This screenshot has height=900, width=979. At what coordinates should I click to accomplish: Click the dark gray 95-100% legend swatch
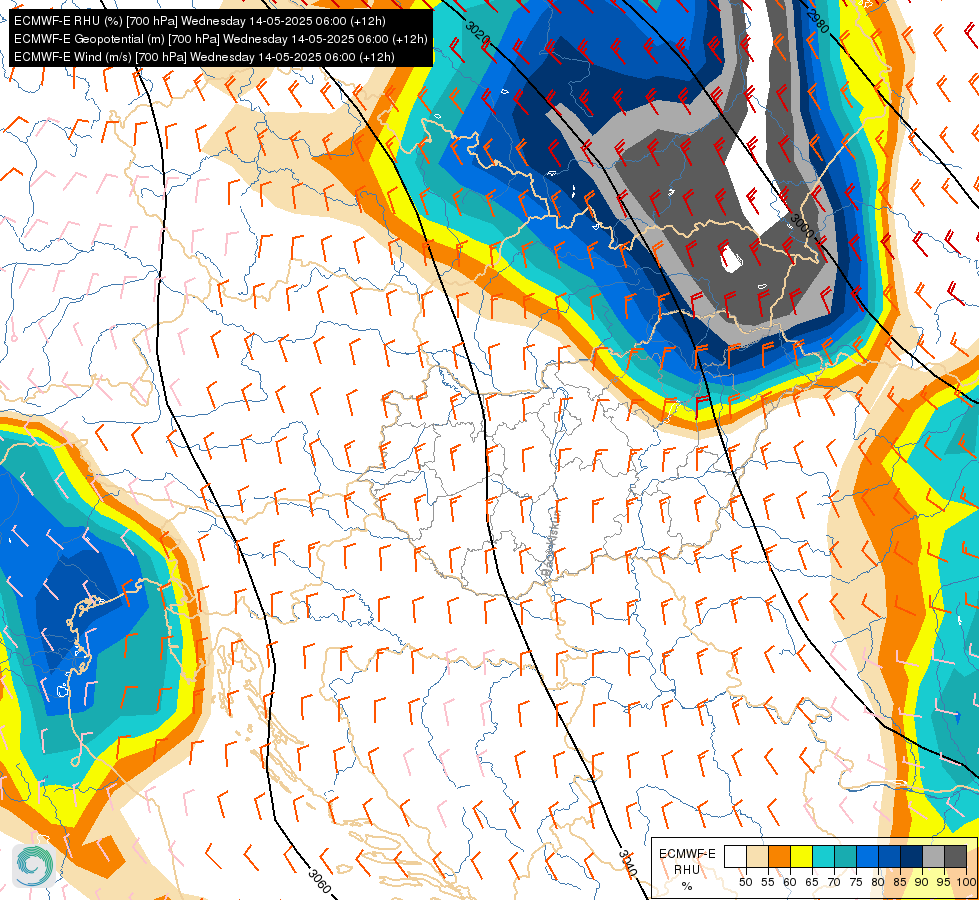956,856
